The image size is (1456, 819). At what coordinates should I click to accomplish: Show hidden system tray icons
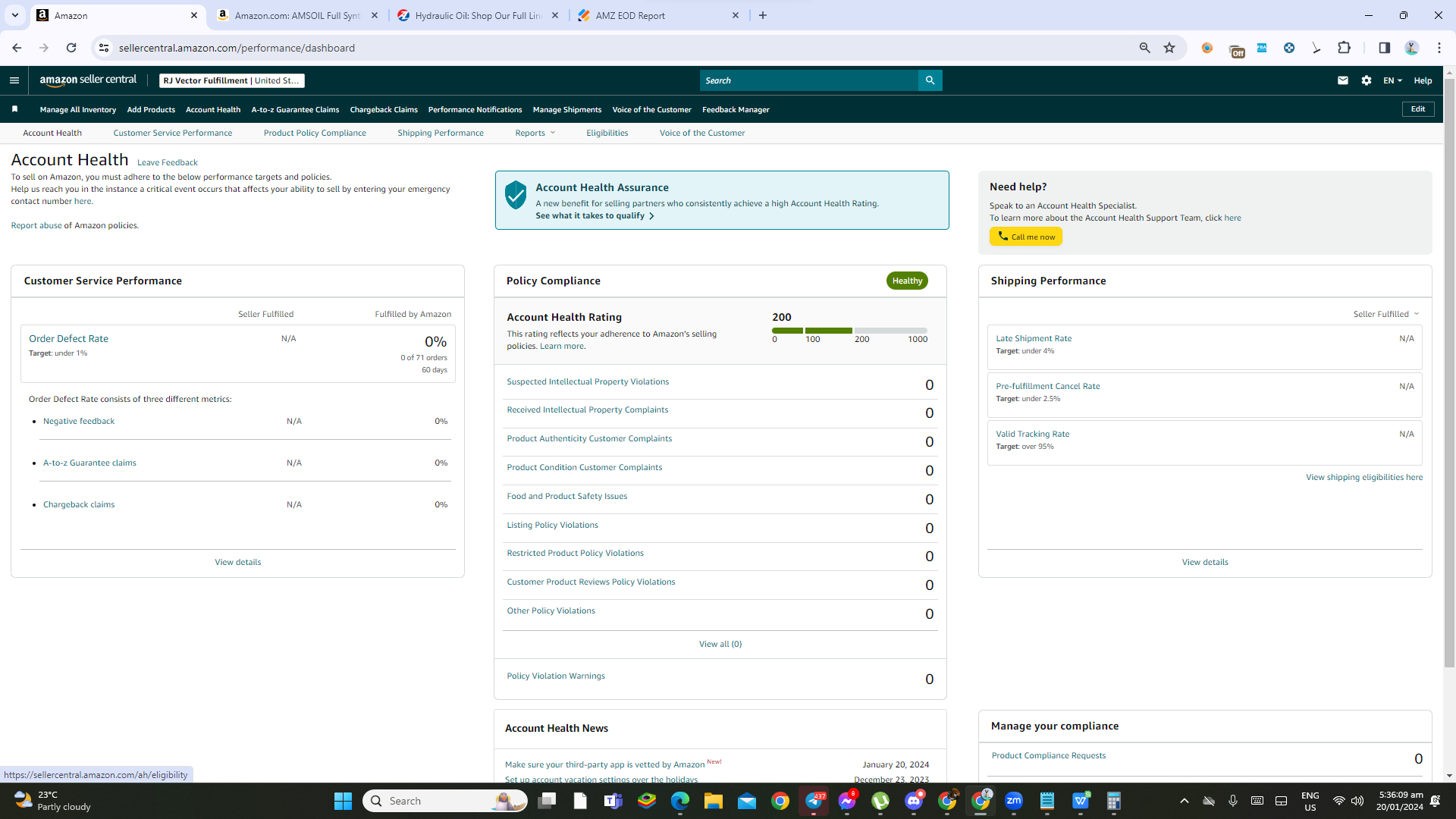1184,801
